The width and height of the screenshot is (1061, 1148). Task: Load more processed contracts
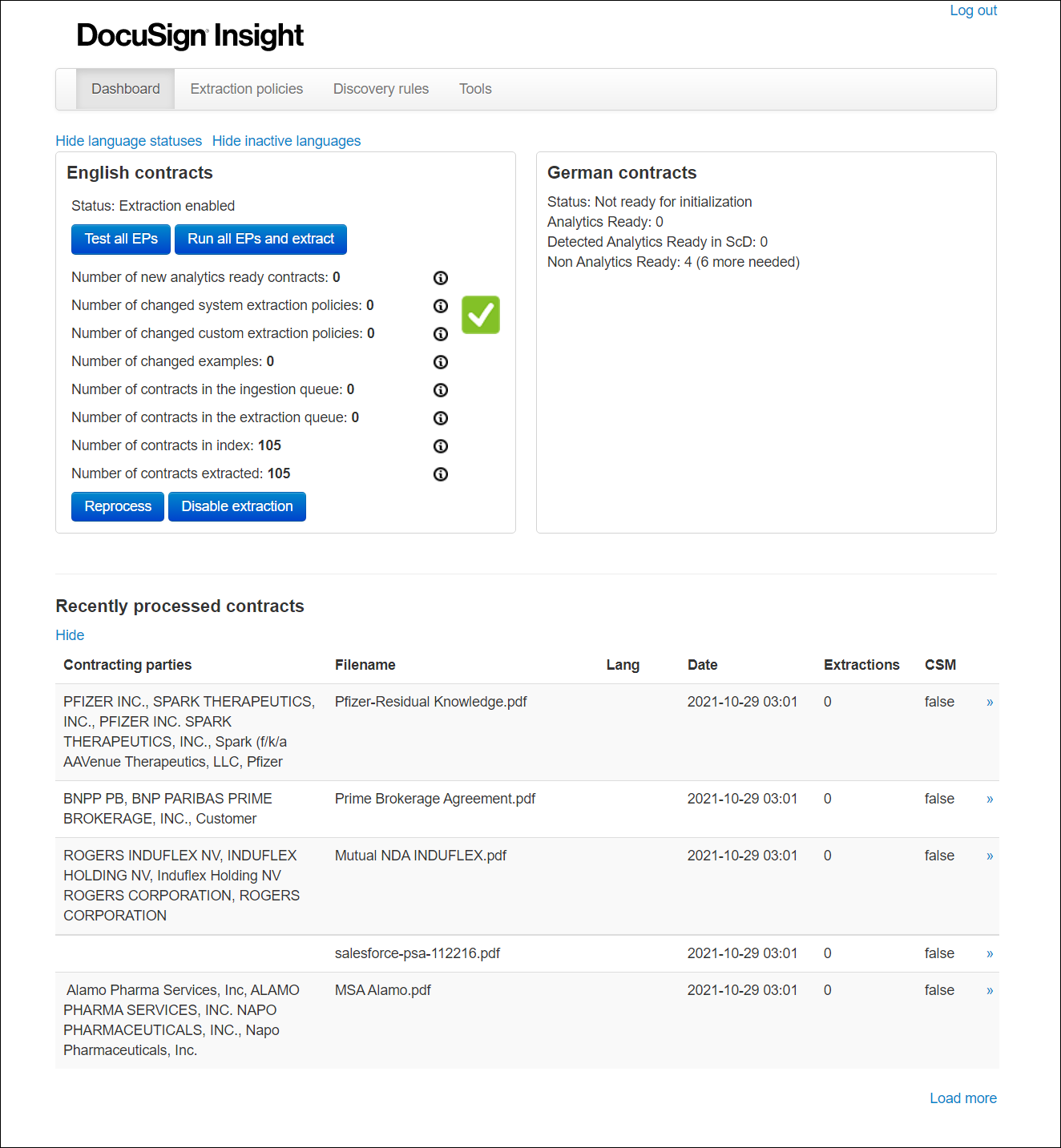[x=962, y=1098]
